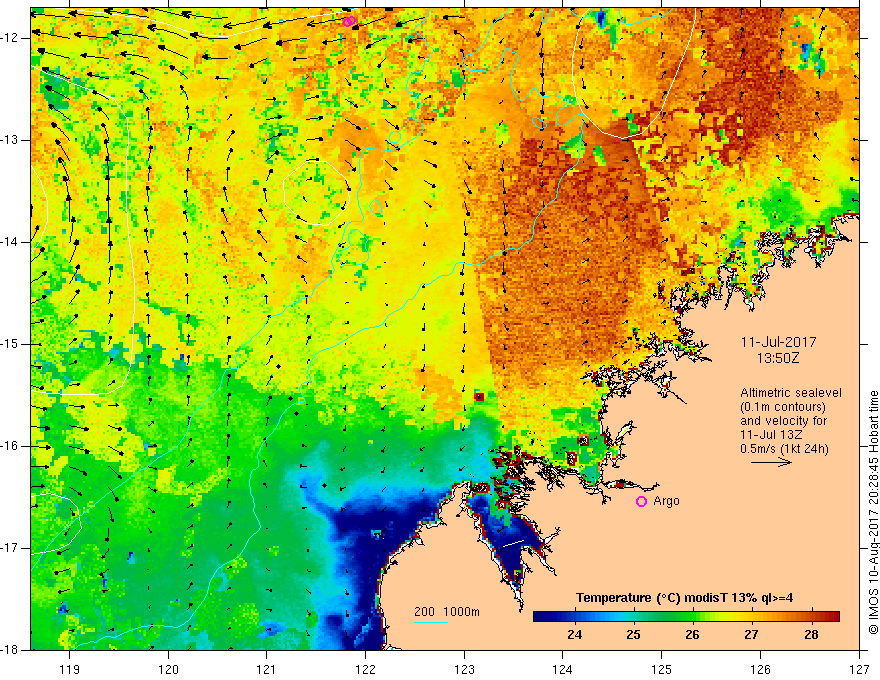Viewport: 880px width, 680px height.
Task: Click longitude axis label "127"
Action: (x=859, y=669)
